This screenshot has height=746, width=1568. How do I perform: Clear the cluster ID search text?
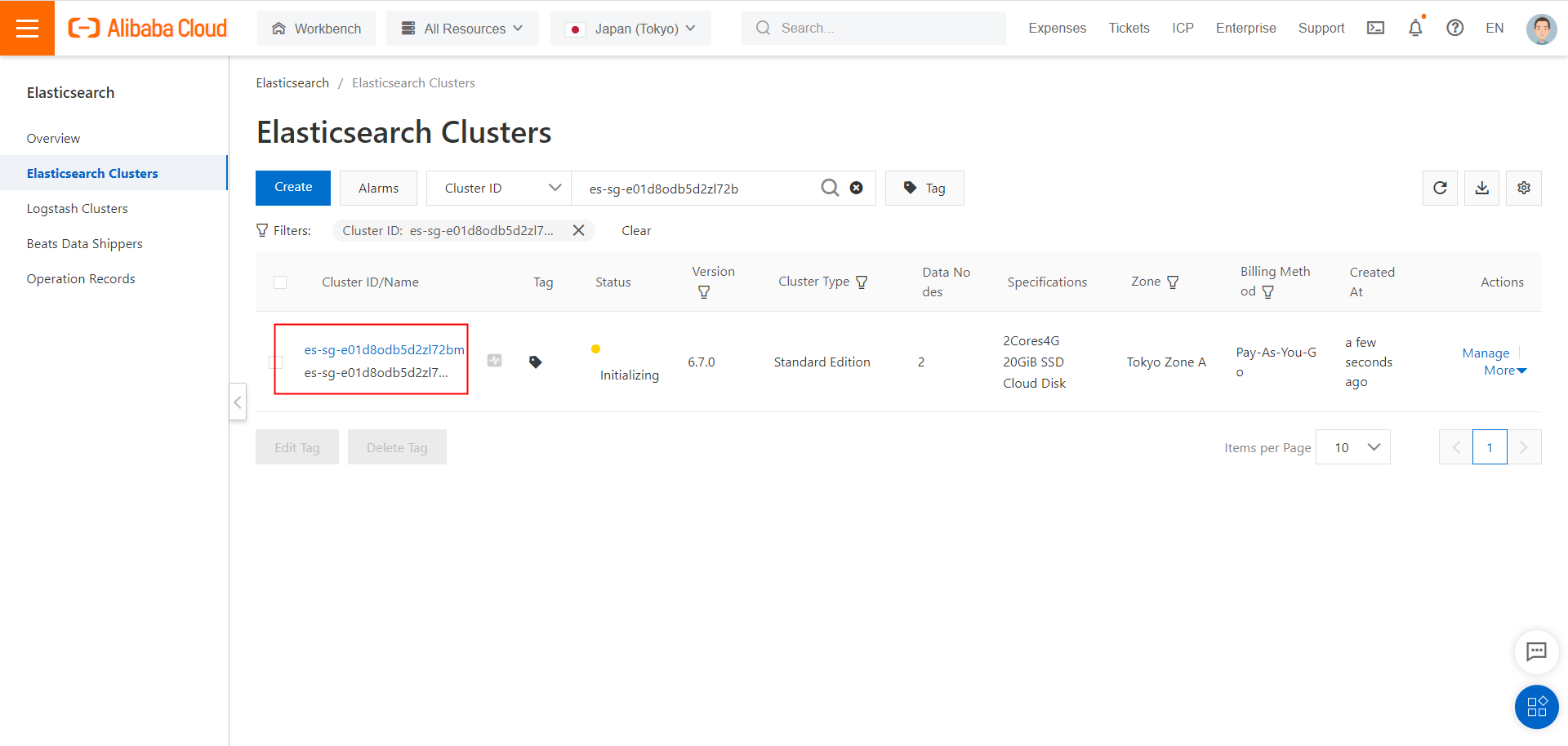pyautogui.click(x=857, y=188)
